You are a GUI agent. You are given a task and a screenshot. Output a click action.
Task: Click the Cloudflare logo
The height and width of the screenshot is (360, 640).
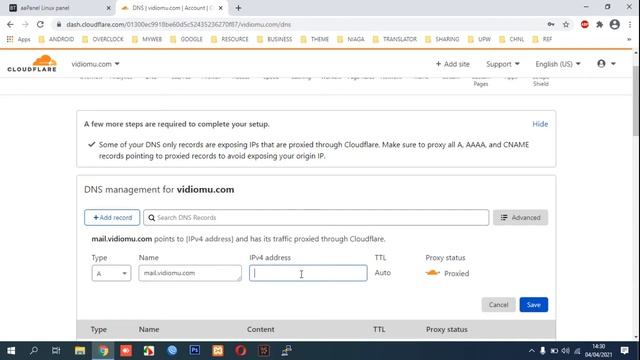point(32,64)
